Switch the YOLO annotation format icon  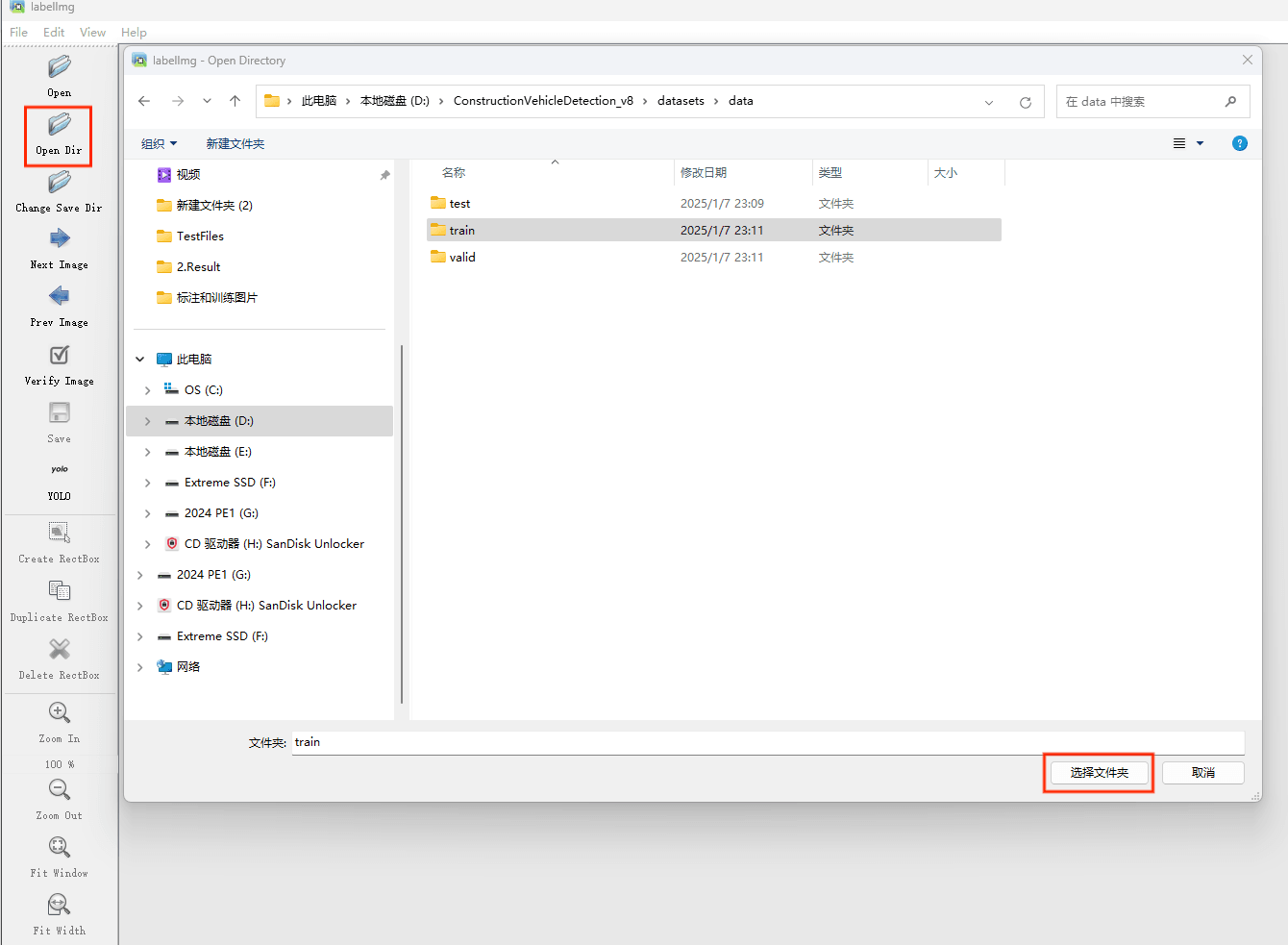[x=59, y=470]
